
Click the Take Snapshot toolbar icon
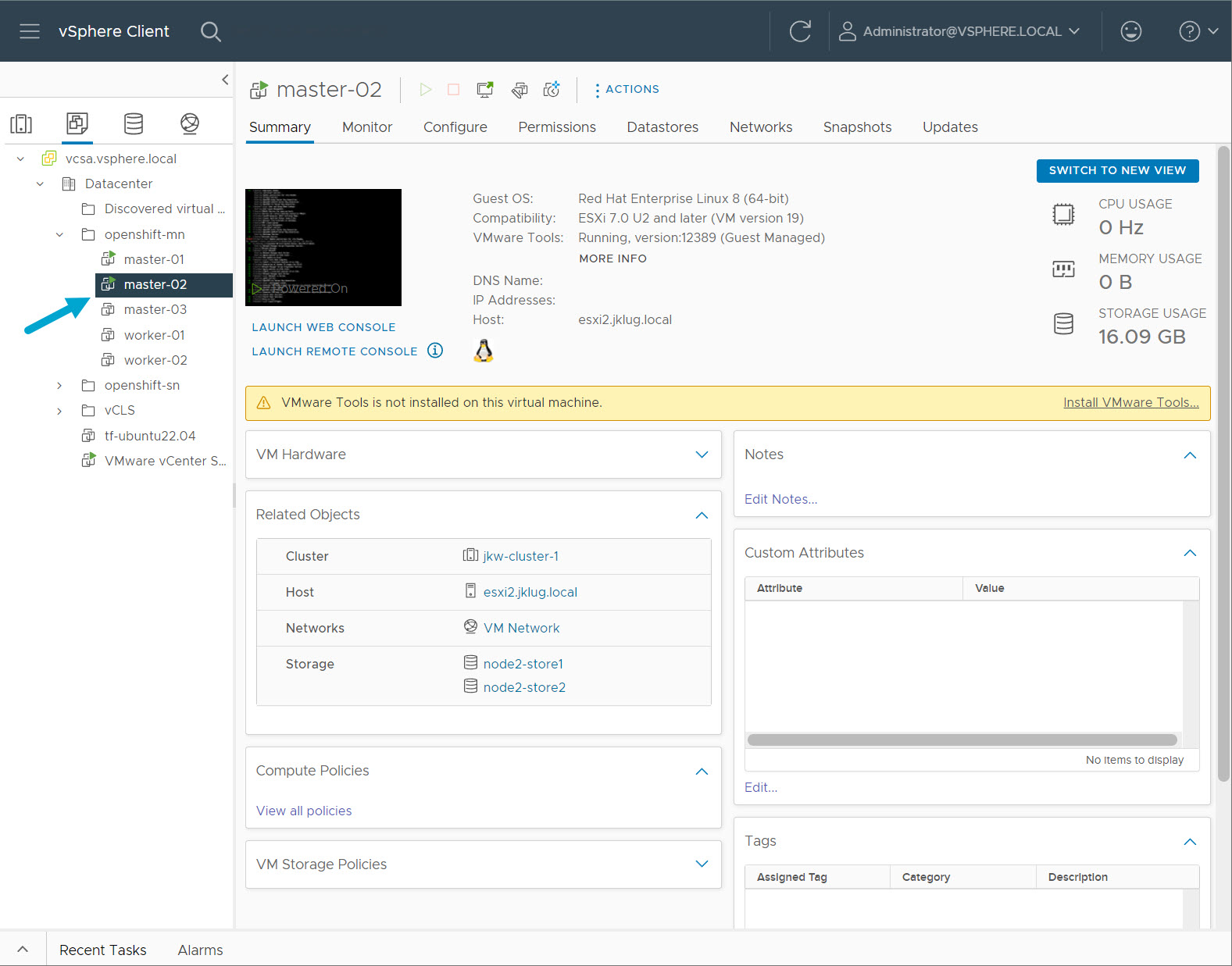pyautogui.click(x=552, y=90)
